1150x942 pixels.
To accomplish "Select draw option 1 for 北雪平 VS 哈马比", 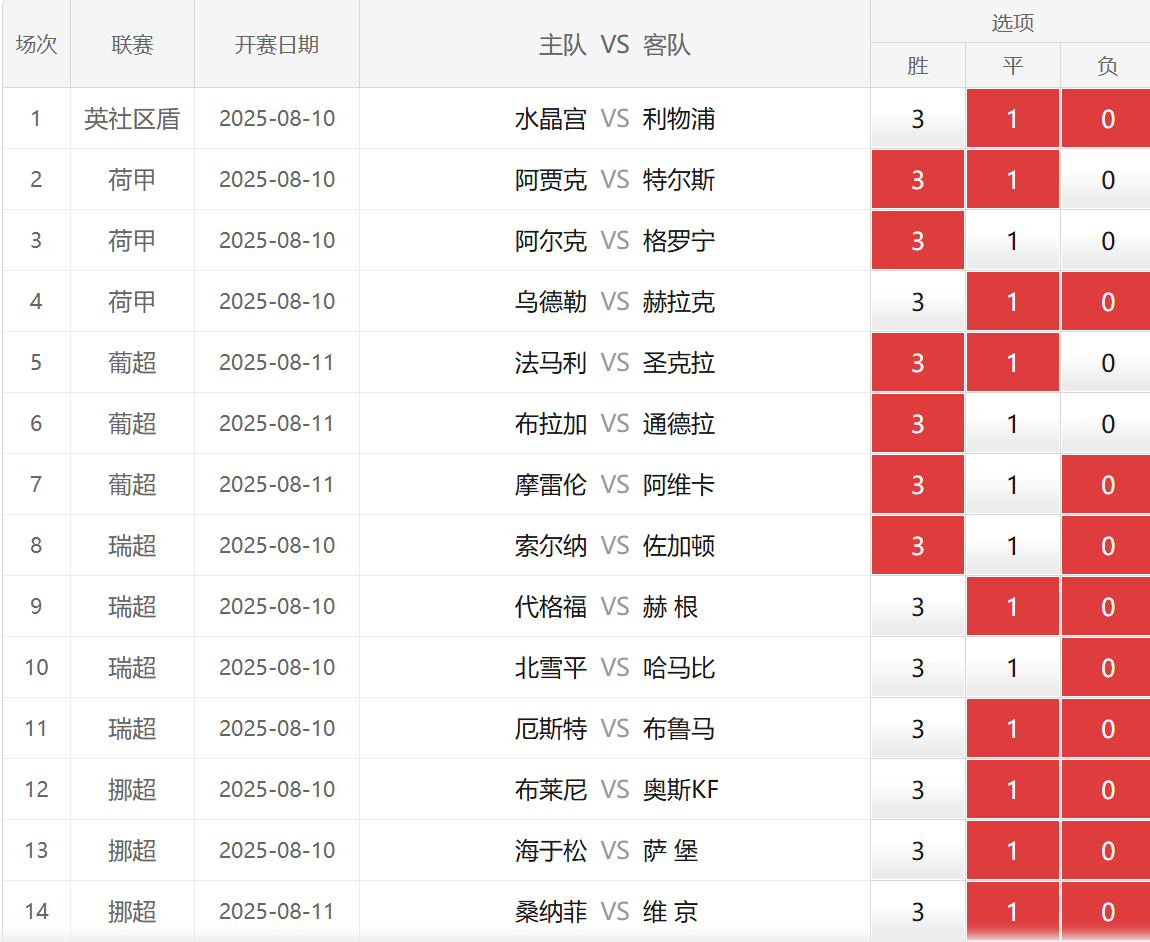I will click(x=1013, y=667).
